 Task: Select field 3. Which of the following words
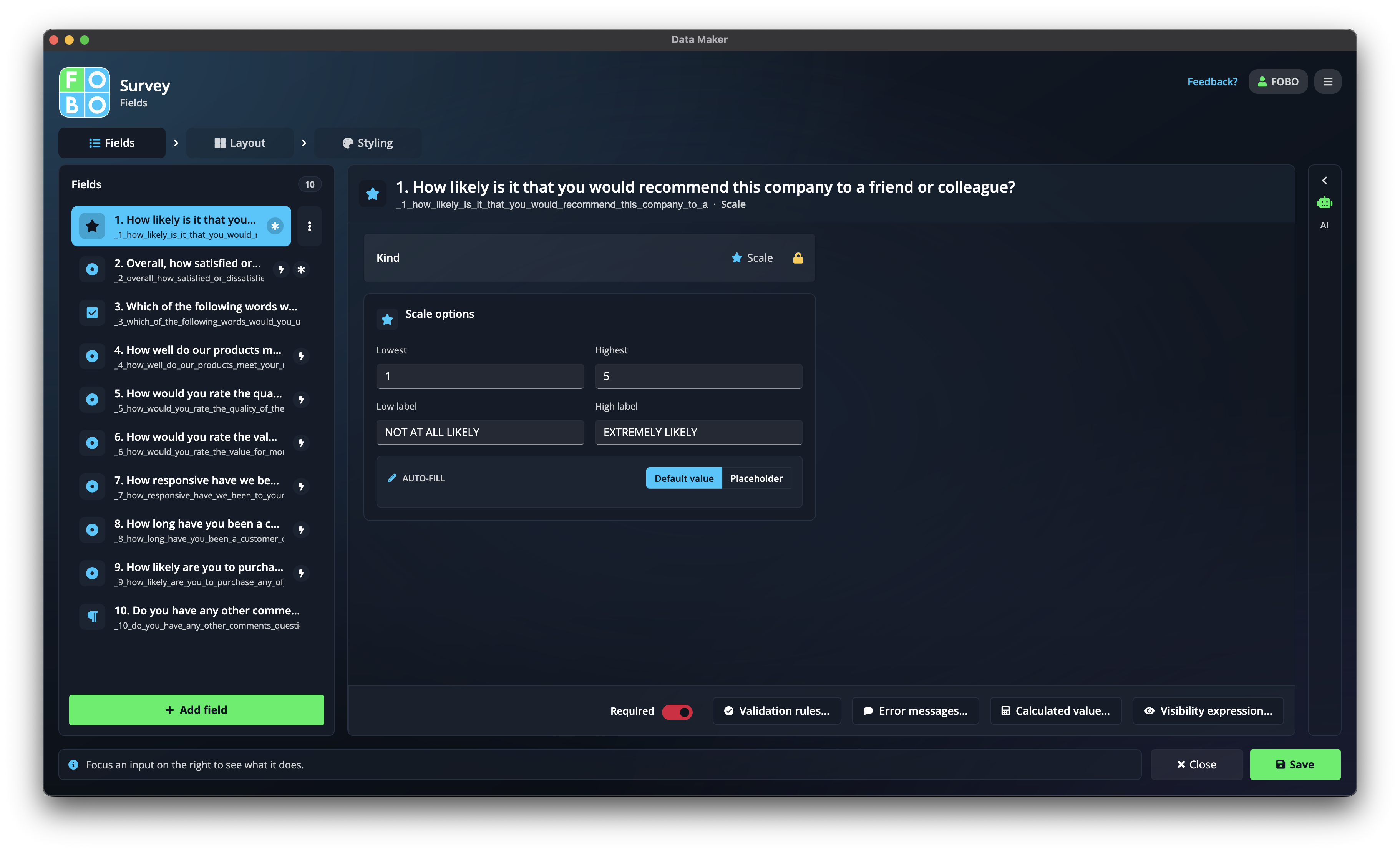pos(197,313)
